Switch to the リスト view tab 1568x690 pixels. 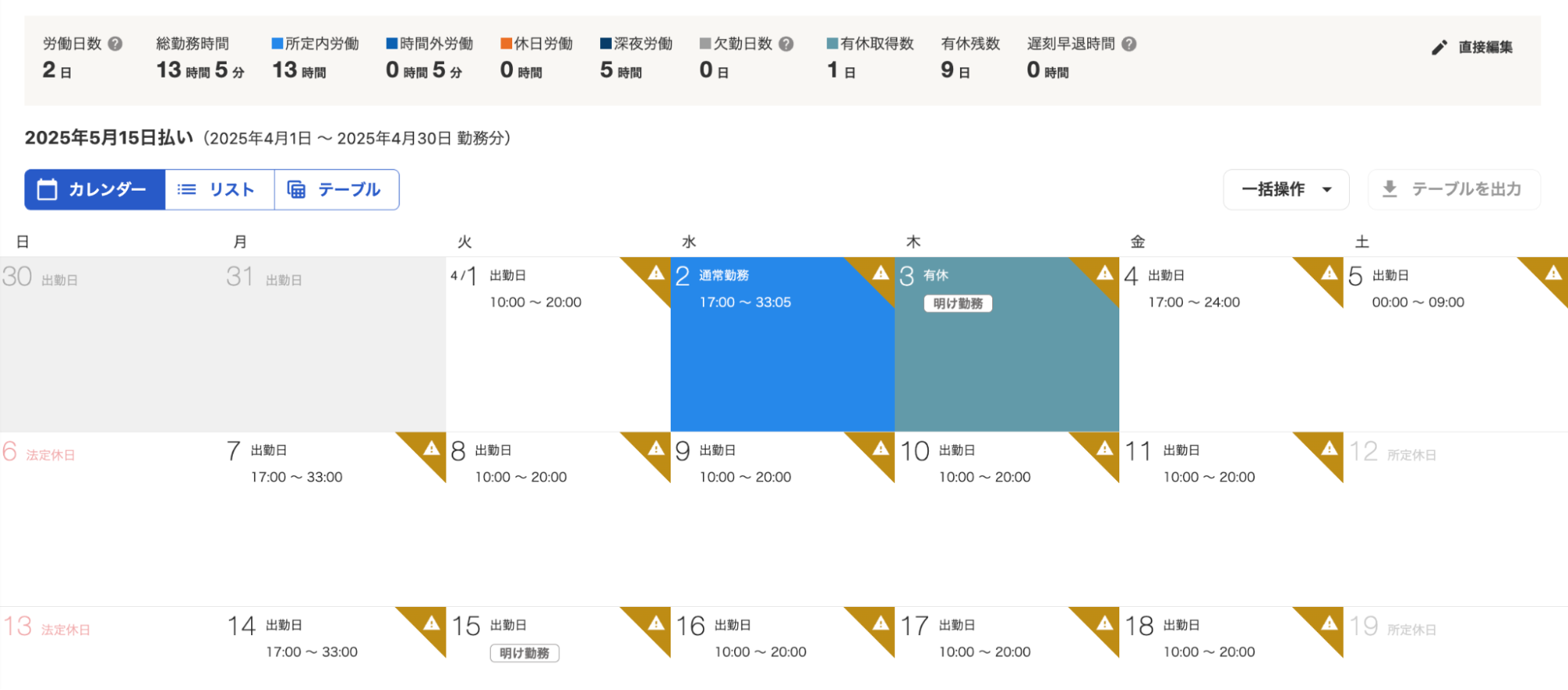click(220, 190)
